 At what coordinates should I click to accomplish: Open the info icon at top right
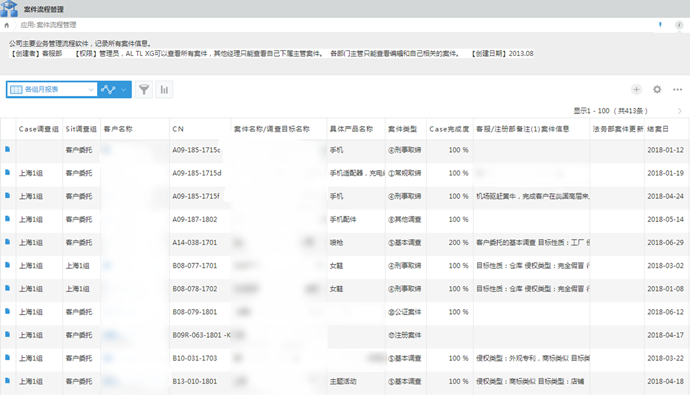tap(679, 25)
